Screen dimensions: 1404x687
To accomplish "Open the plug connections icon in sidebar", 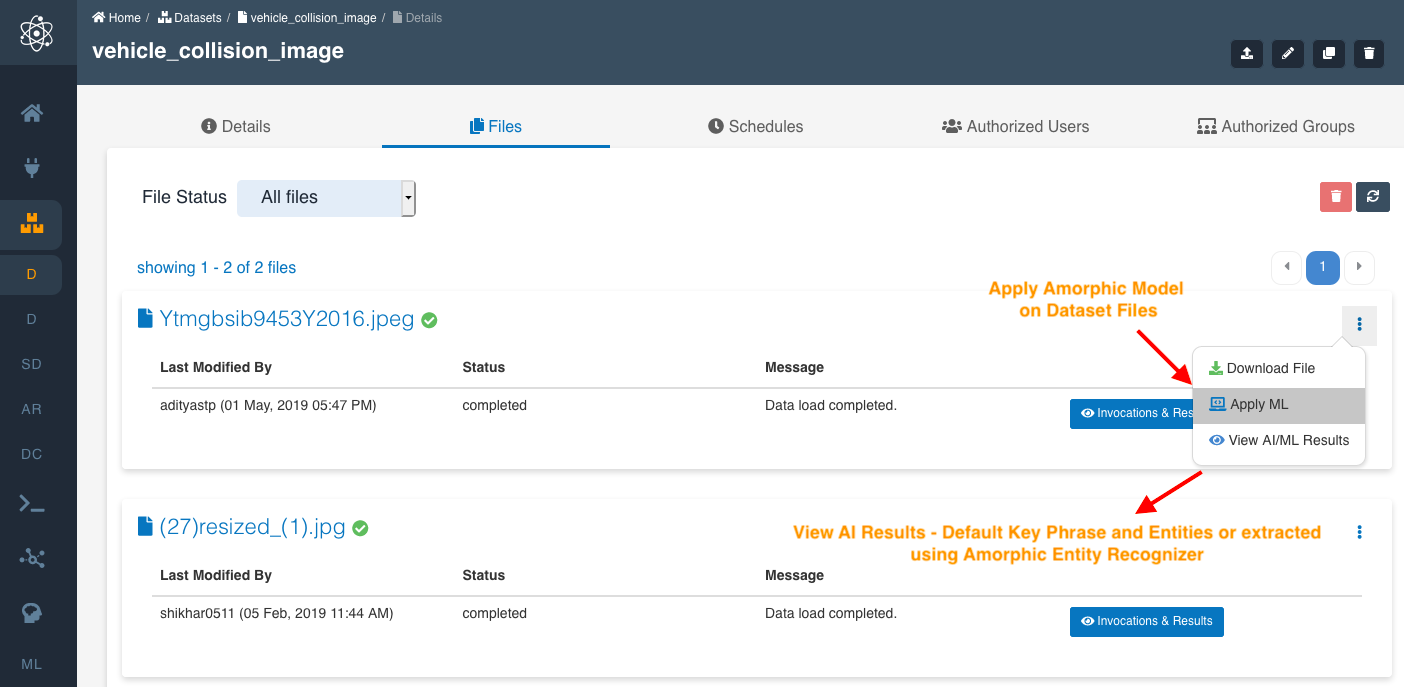I will pos(32,168).
